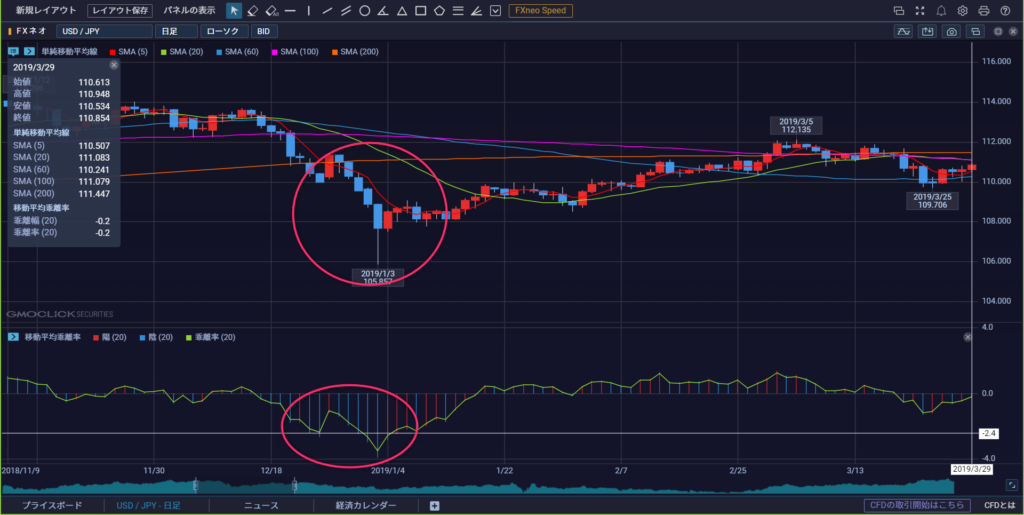Click レイアウト保存 button
1024x515 pixels.
[120, 10]
